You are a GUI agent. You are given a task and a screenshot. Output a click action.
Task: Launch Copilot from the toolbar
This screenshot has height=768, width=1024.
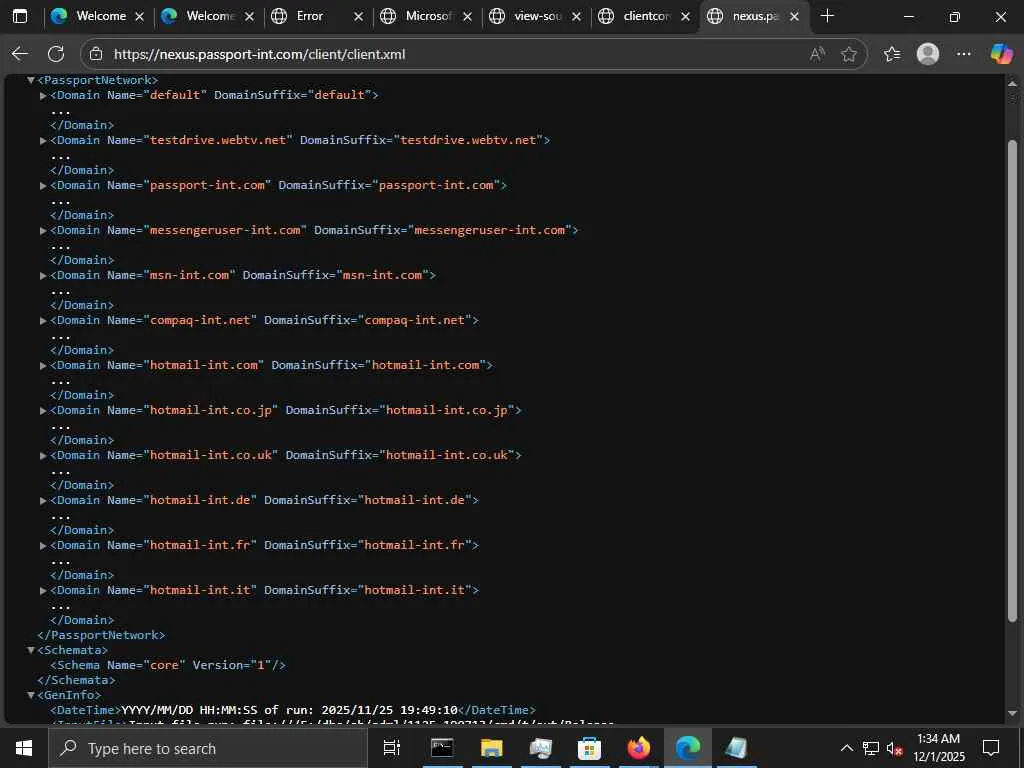coord(1001,54)
